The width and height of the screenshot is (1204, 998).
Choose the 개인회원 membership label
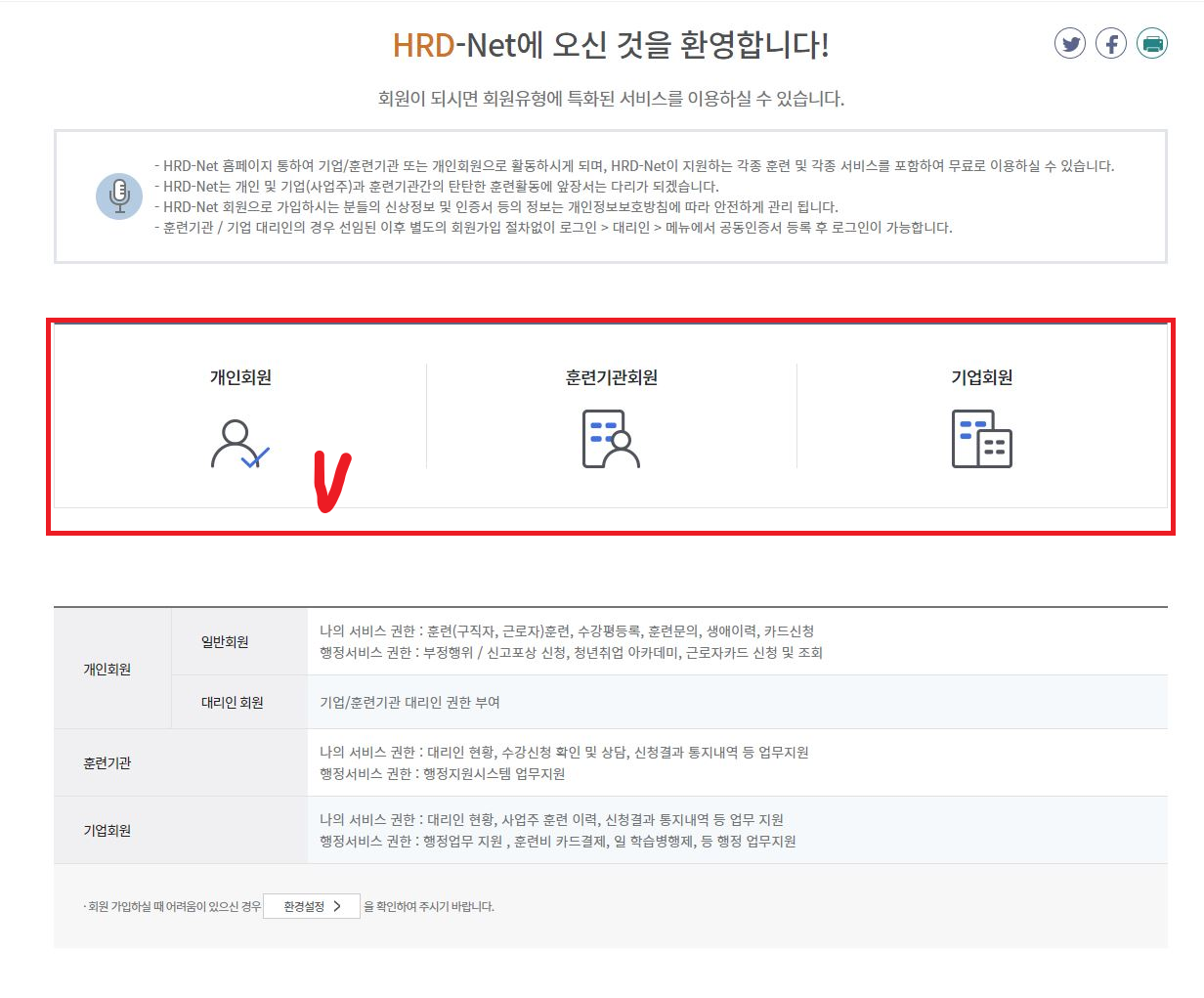click(240, 377)
